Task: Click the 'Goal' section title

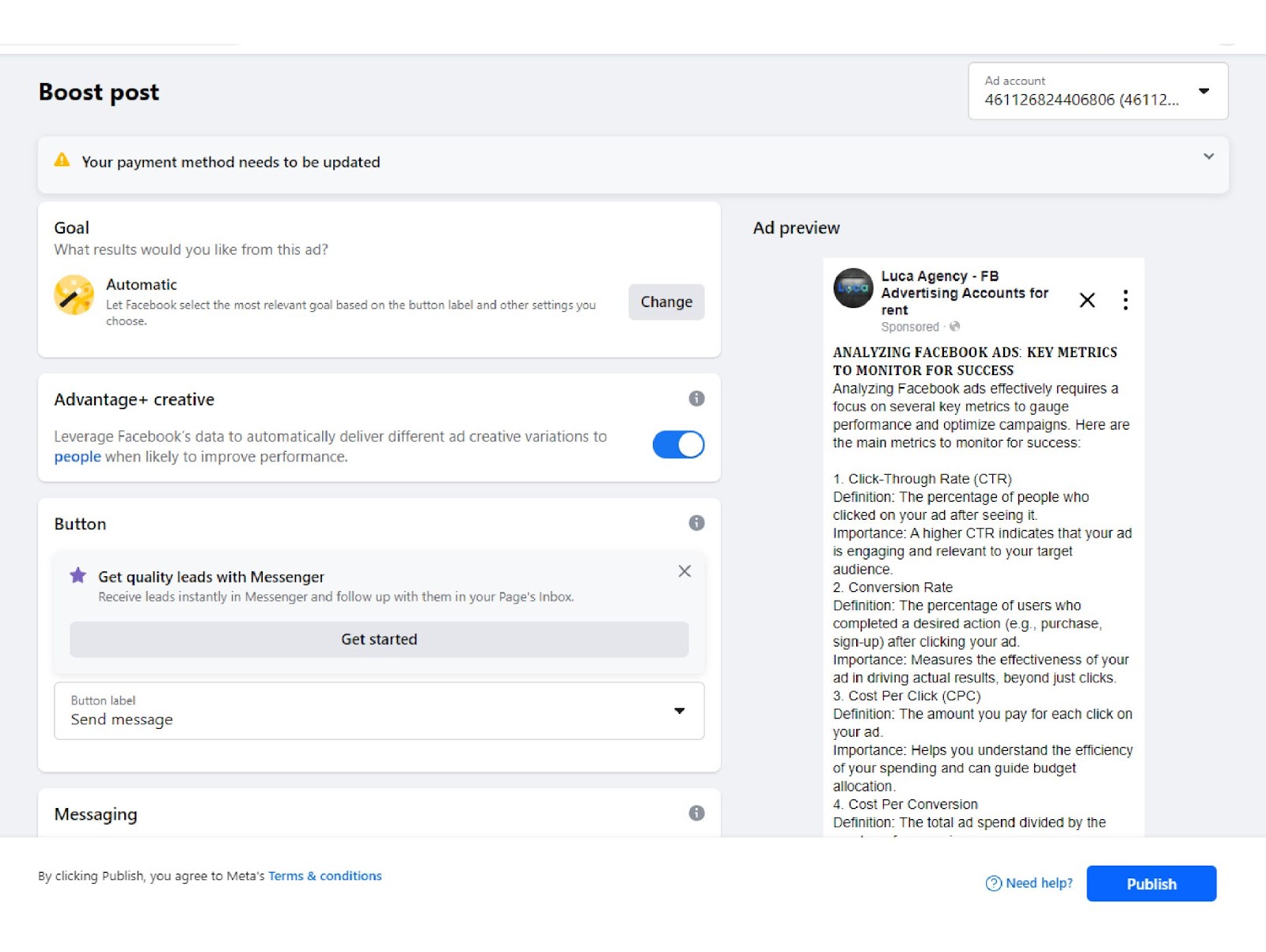Action: [71, 228]
